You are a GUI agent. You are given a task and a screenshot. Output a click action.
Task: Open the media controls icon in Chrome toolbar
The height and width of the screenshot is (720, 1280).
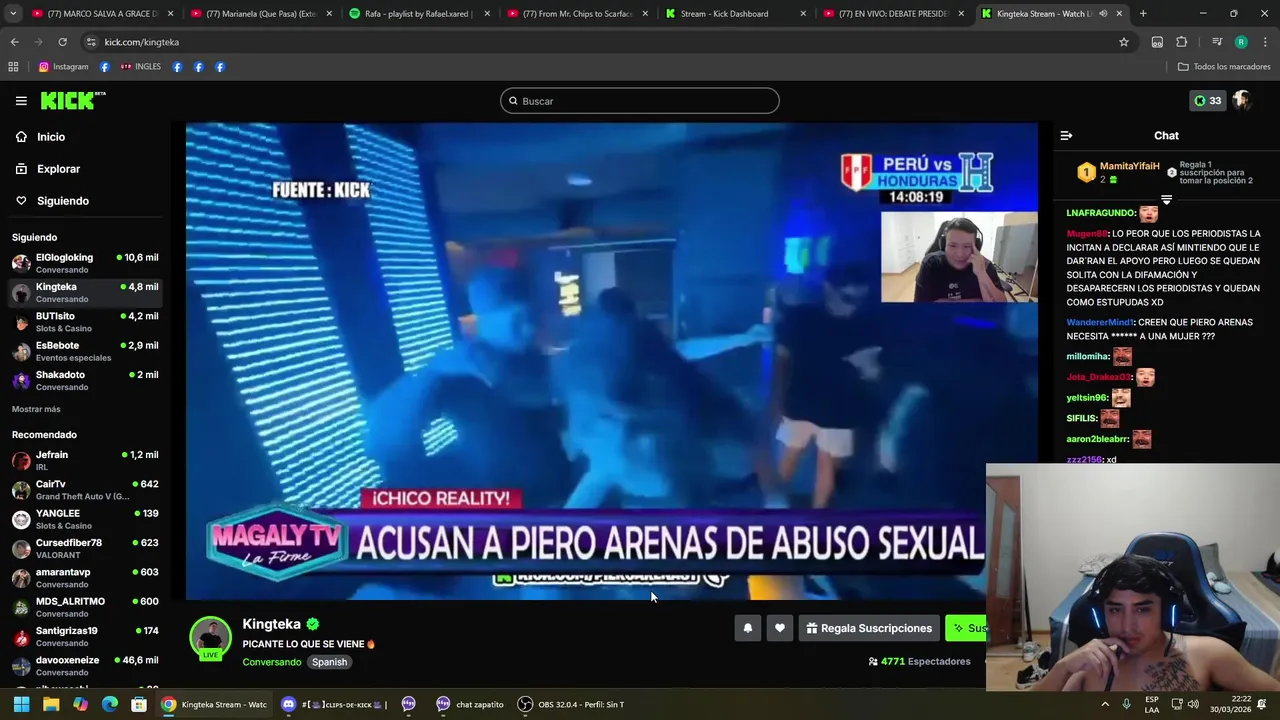pos(1217,42)
